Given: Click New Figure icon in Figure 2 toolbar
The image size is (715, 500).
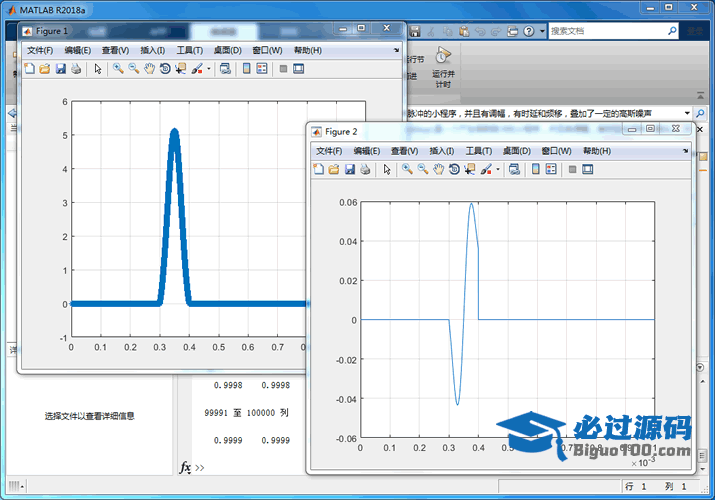Looking at the screenshot, I should tap(319, 170).
